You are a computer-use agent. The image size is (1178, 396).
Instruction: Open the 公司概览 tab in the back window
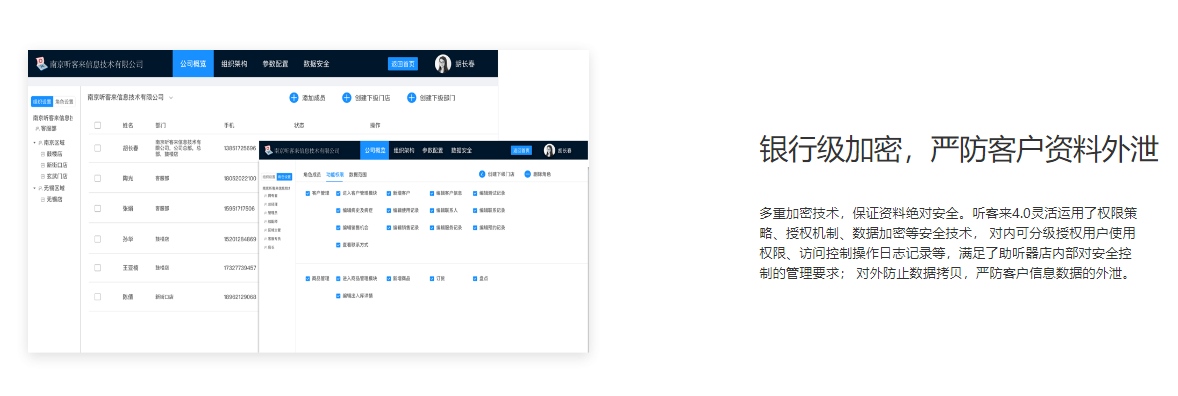[193, 64]
